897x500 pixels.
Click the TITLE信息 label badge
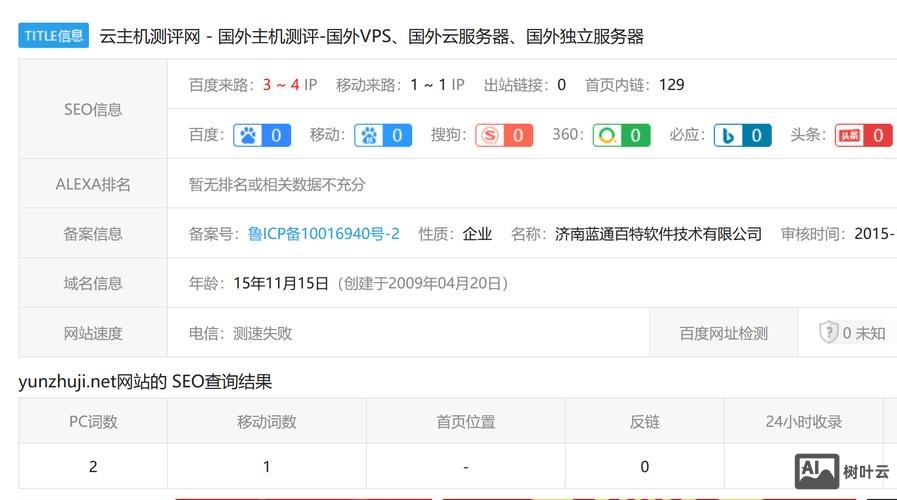[x=54, y=35]
